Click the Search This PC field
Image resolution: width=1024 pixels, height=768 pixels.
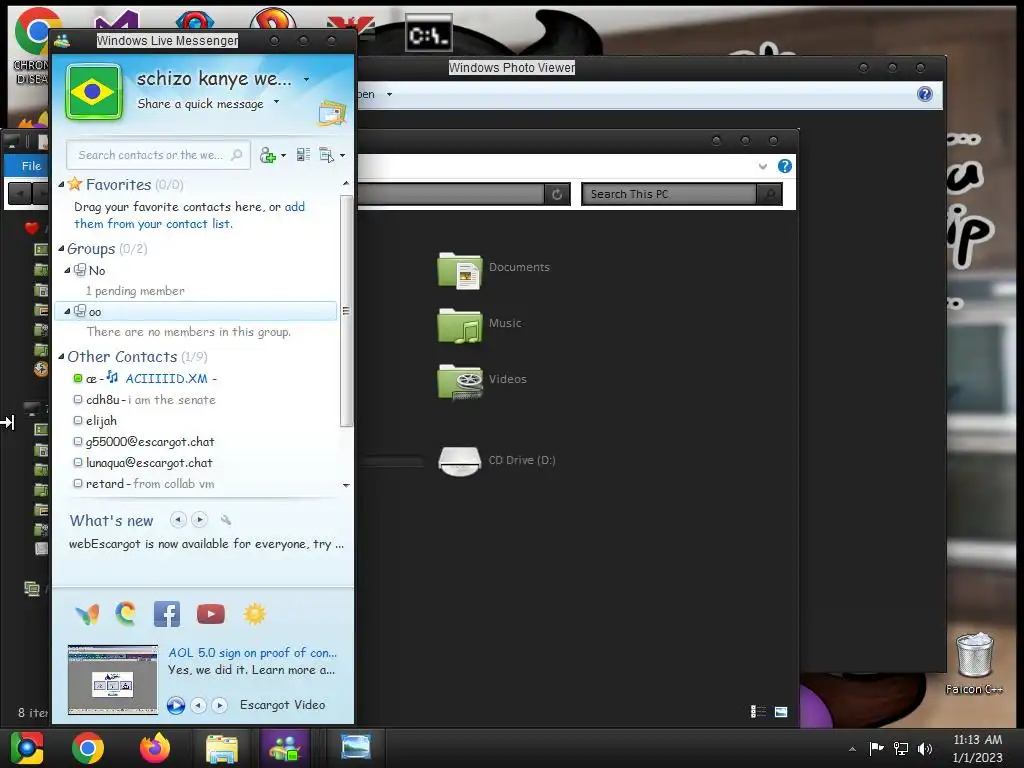coord(669,194)
